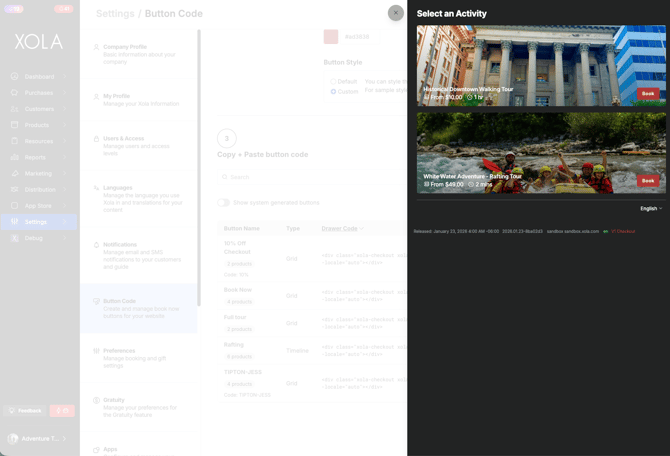This screenshot has width=670, height=456.
Task: Open the Dashboard menu item
Action: 39,76
